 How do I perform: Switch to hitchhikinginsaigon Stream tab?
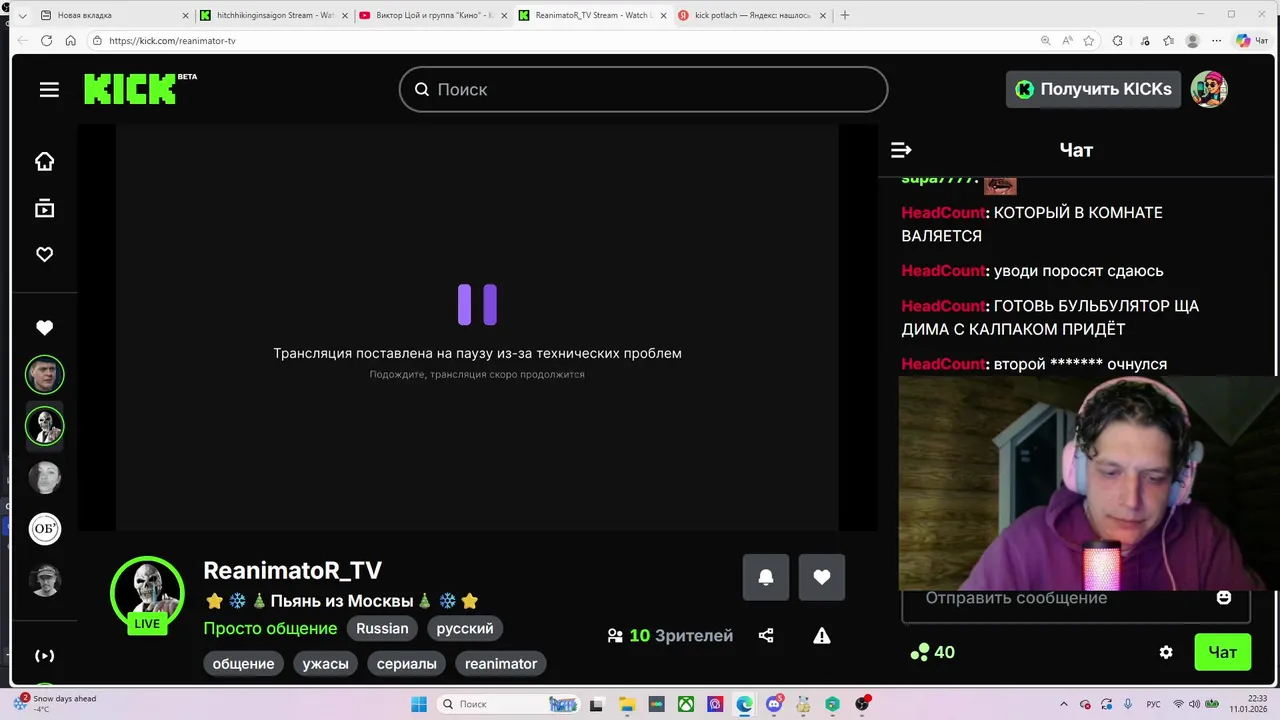click(x=275, y=15)
